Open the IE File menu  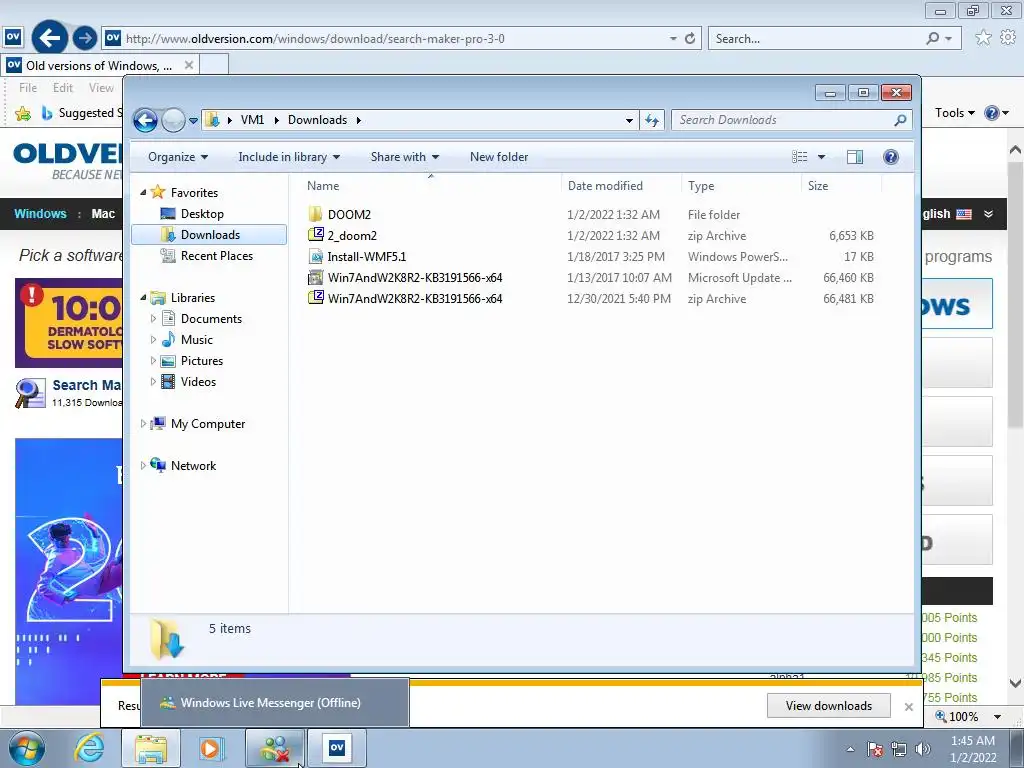click(27, 88)
